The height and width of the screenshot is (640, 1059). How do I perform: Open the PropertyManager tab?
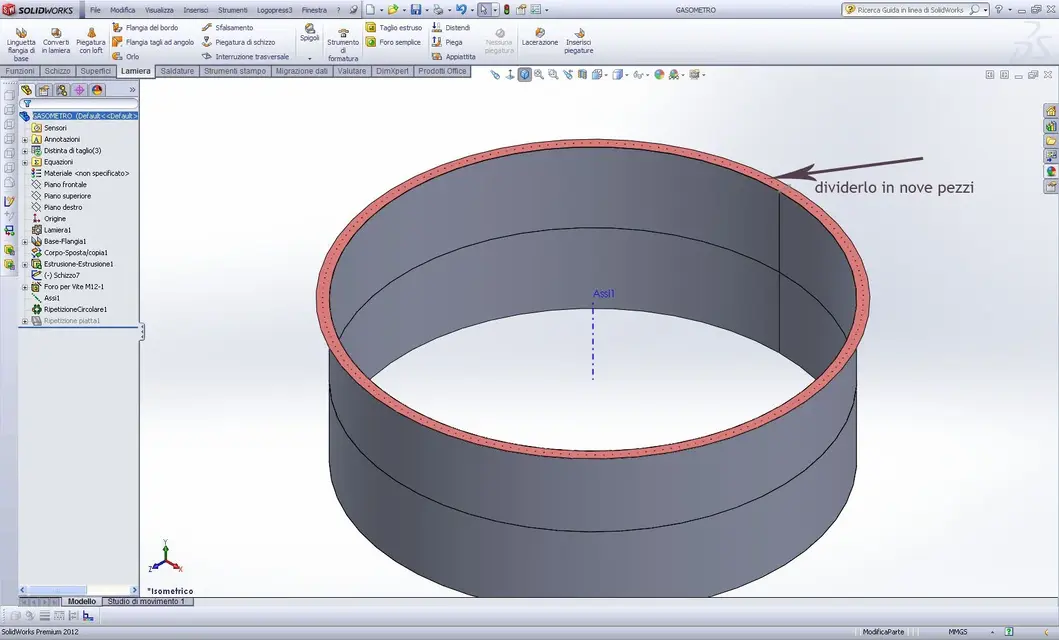click(x=44, y=90)
